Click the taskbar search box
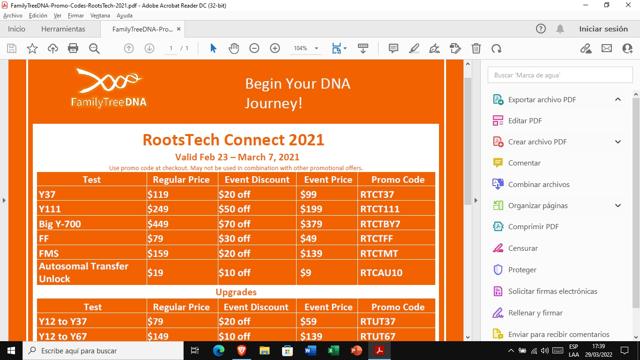The image size is (640, 360). point(103,351)
